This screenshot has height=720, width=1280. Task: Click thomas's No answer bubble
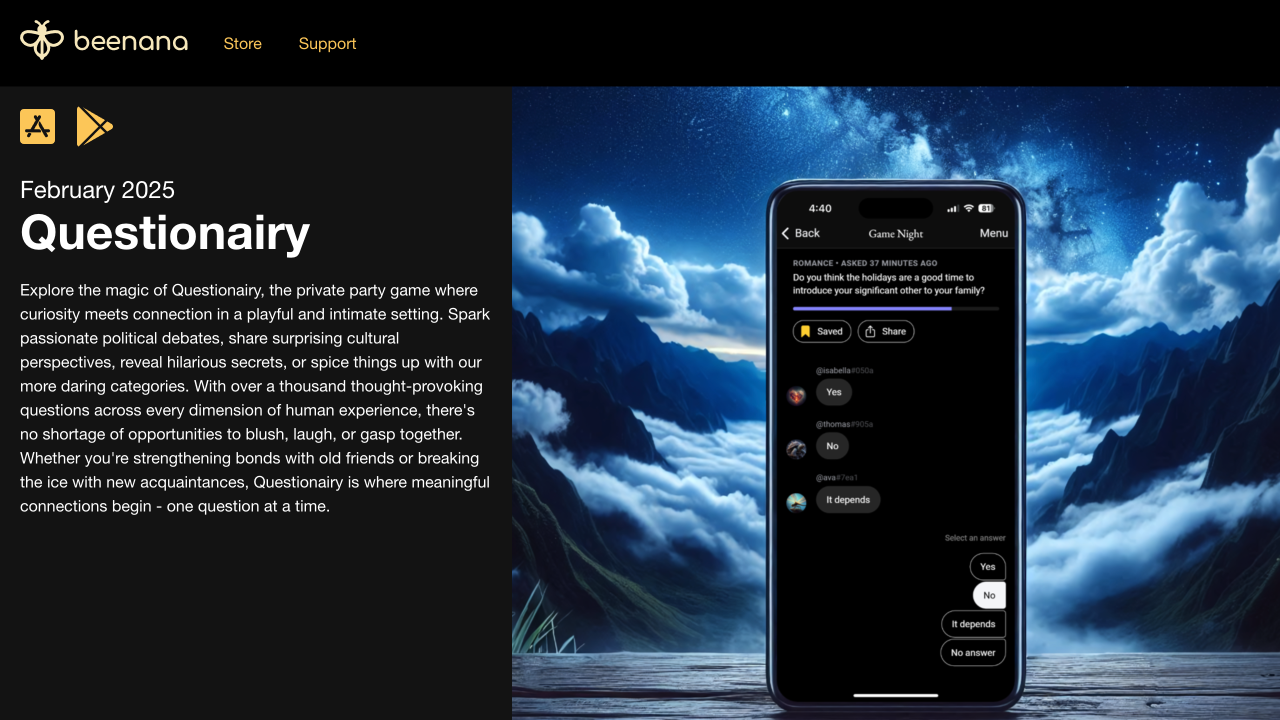[832, 446]
